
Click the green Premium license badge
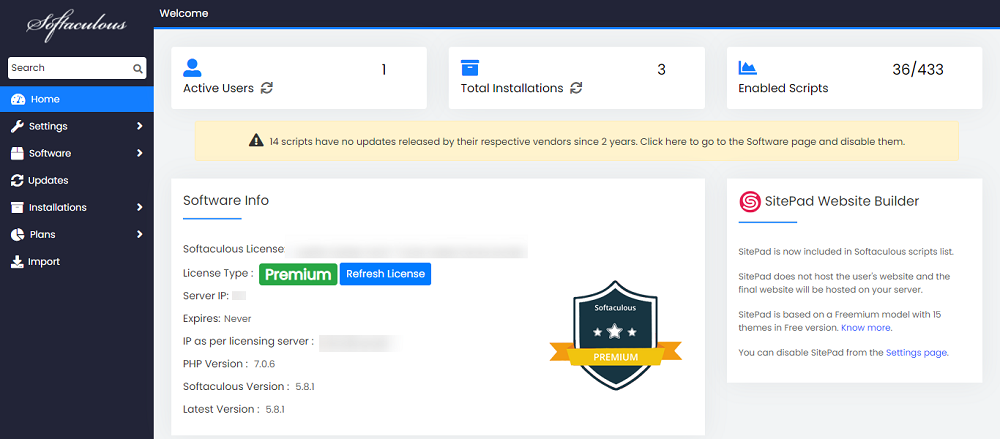coord(298,274)
